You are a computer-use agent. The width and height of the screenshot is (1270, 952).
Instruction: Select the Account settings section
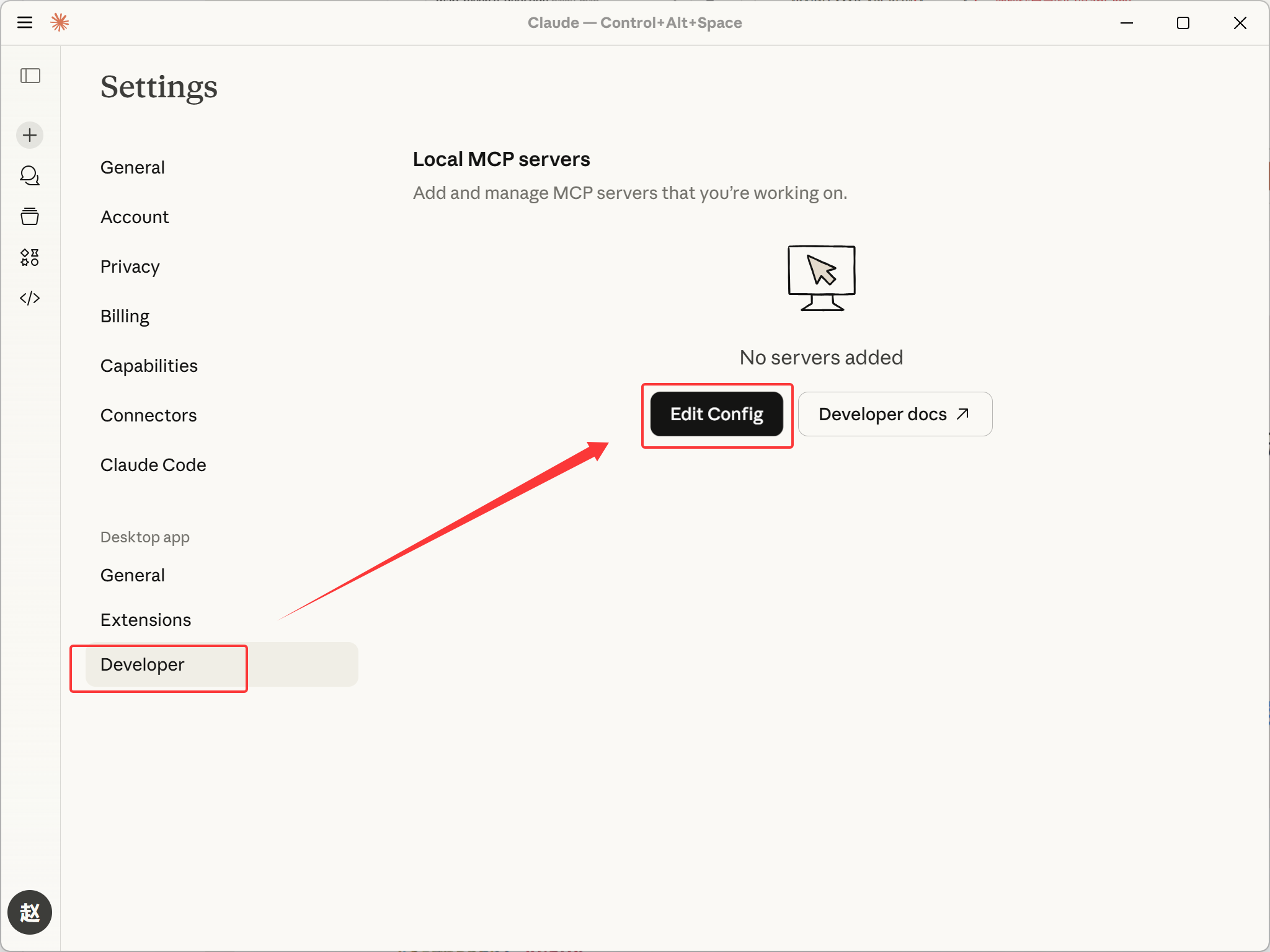(135, 217)
